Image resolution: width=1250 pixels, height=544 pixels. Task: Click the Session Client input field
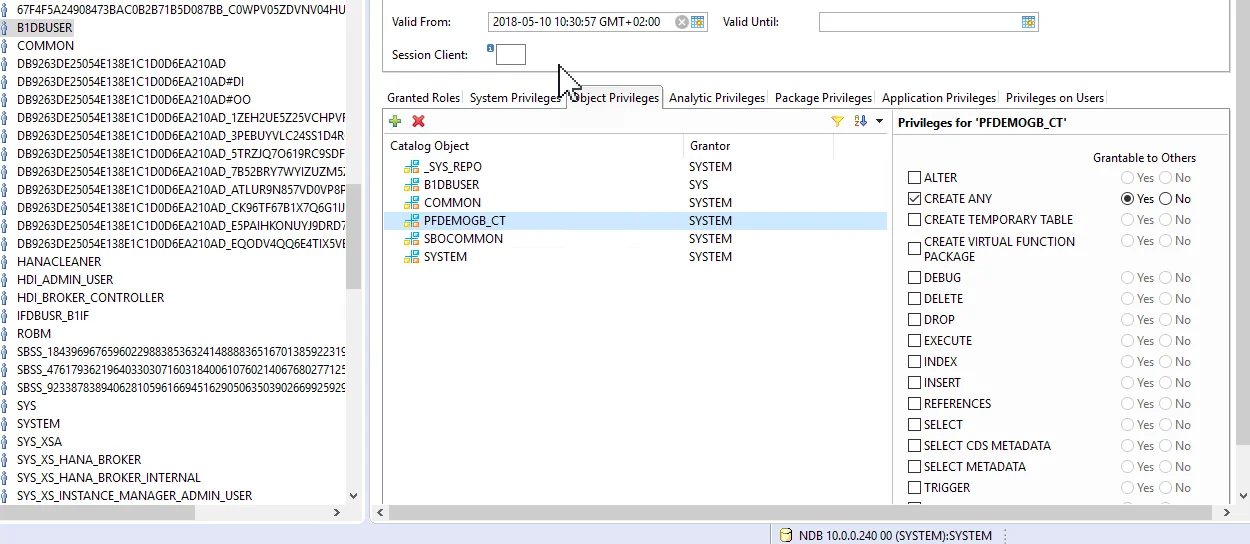[x=511, y=55]
